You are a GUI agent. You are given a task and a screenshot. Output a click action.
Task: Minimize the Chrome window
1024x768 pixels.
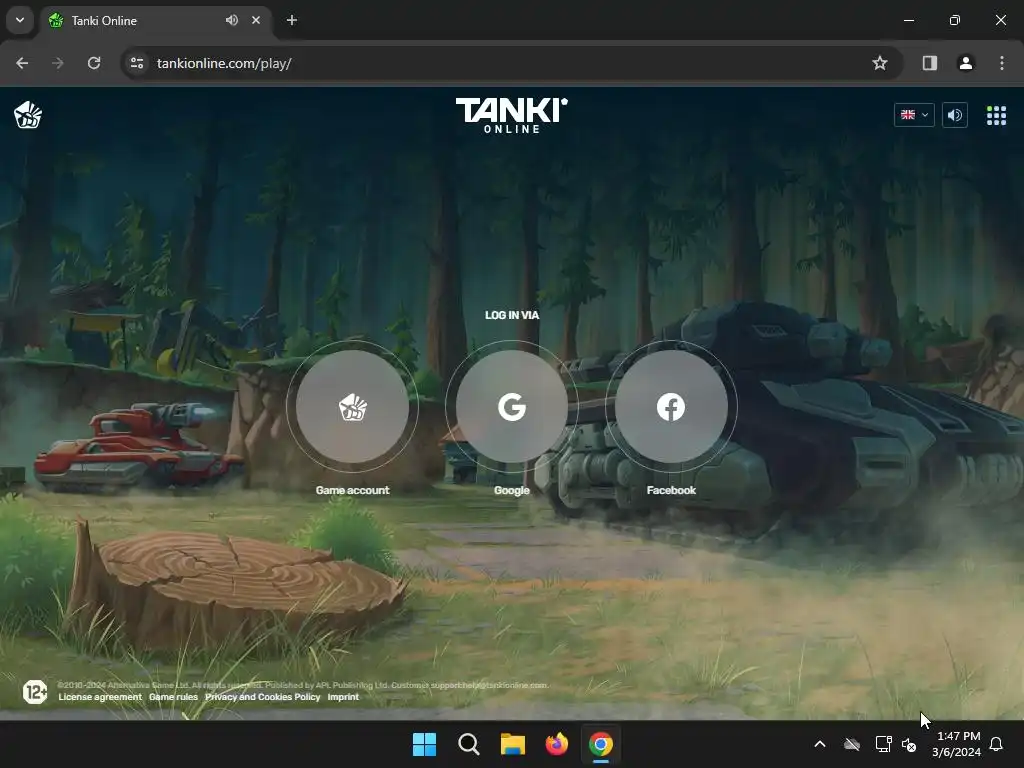pos(908,20)
